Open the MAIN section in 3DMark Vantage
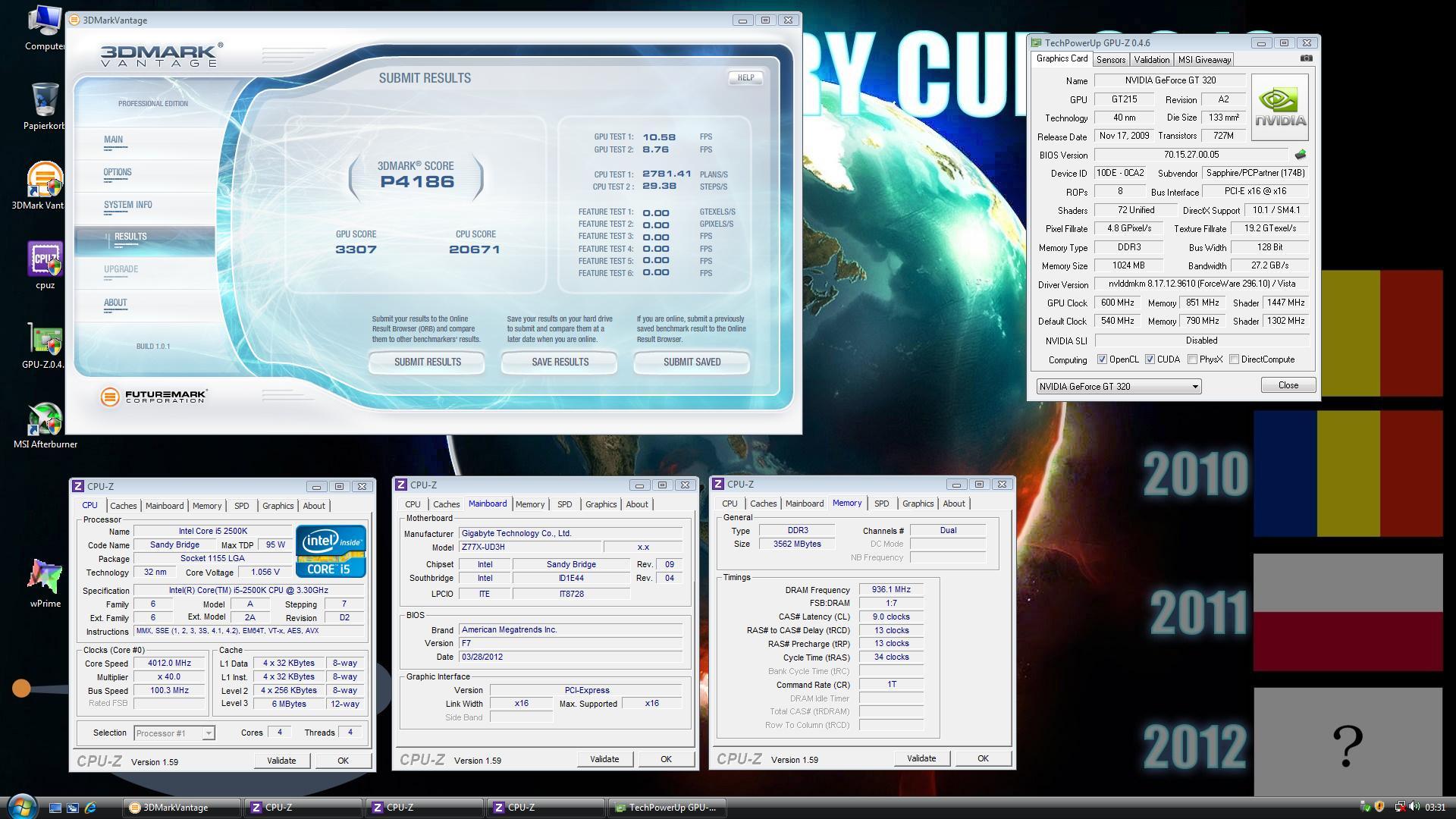 pyautogui.click(x=113, y=140)
